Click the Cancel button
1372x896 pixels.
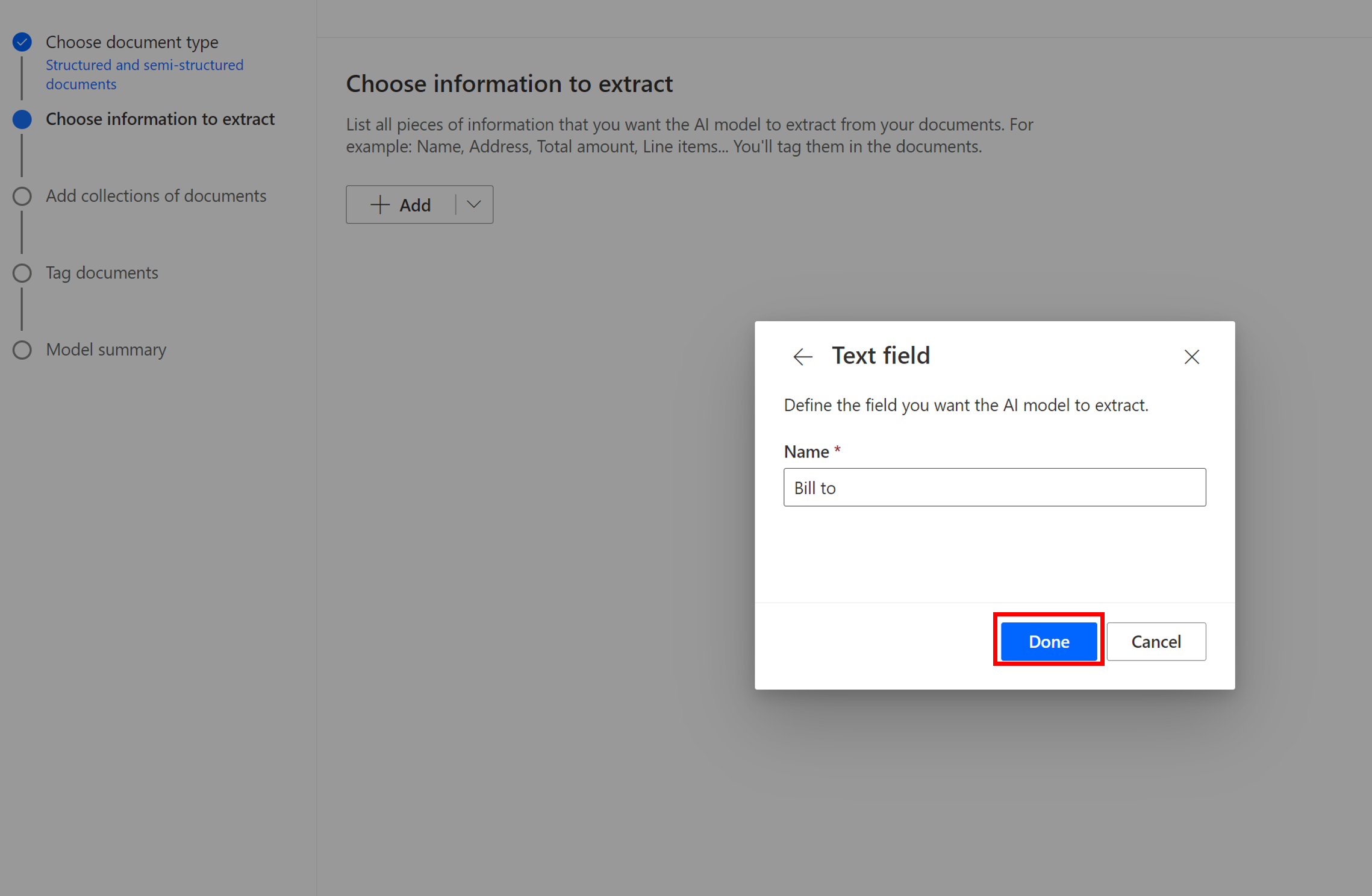pos(1156,641)
